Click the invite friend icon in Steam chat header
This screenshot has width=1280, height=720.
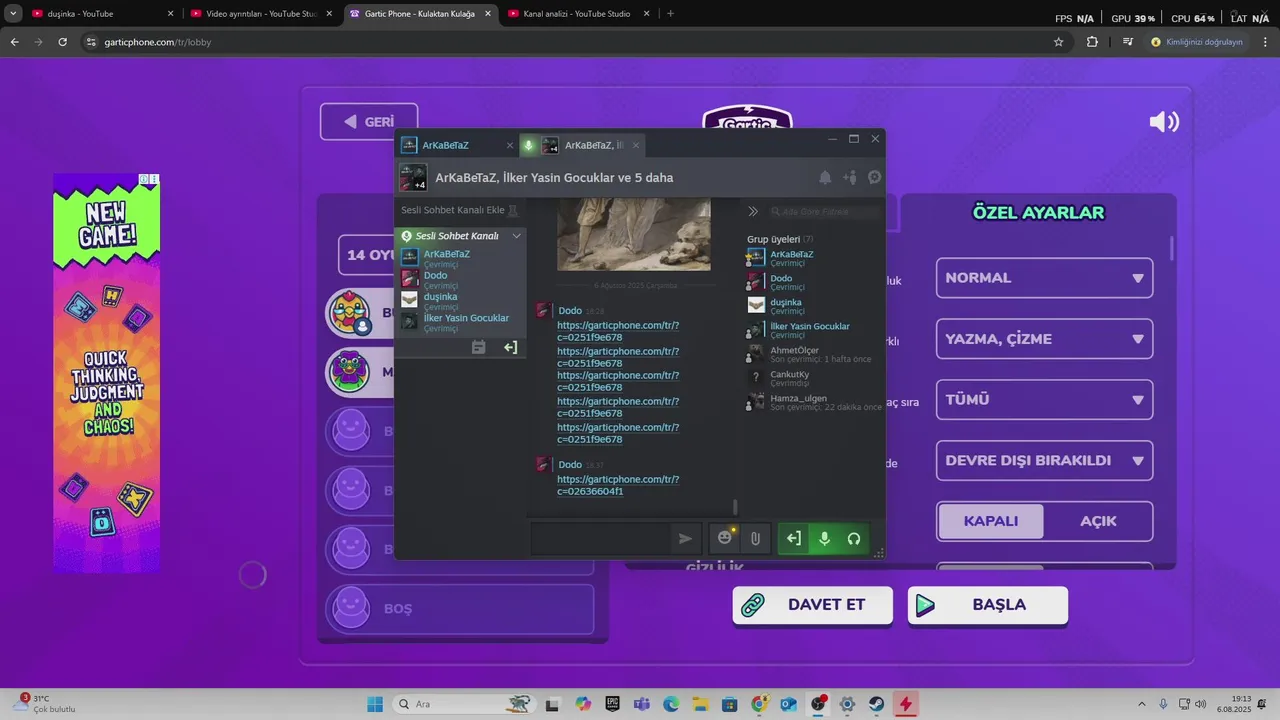click(x=850, y=177)
